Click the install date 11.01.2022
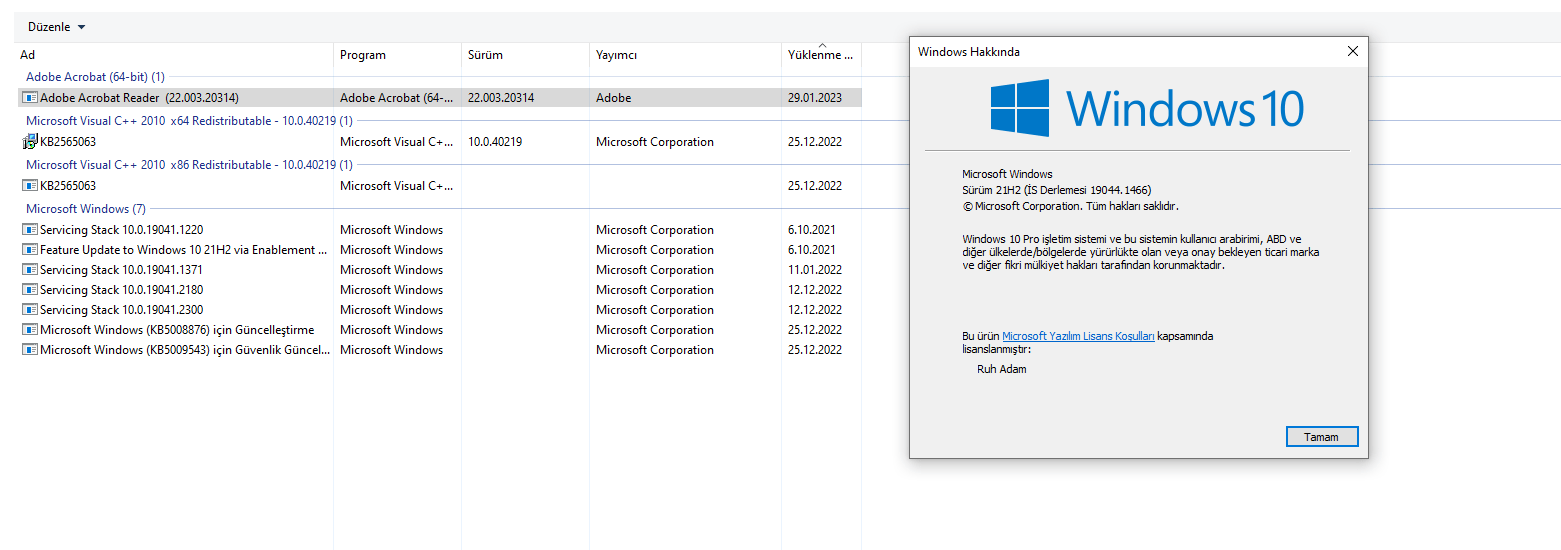The height and width of the screenshot is (550, 1561). tap(815, 270)
